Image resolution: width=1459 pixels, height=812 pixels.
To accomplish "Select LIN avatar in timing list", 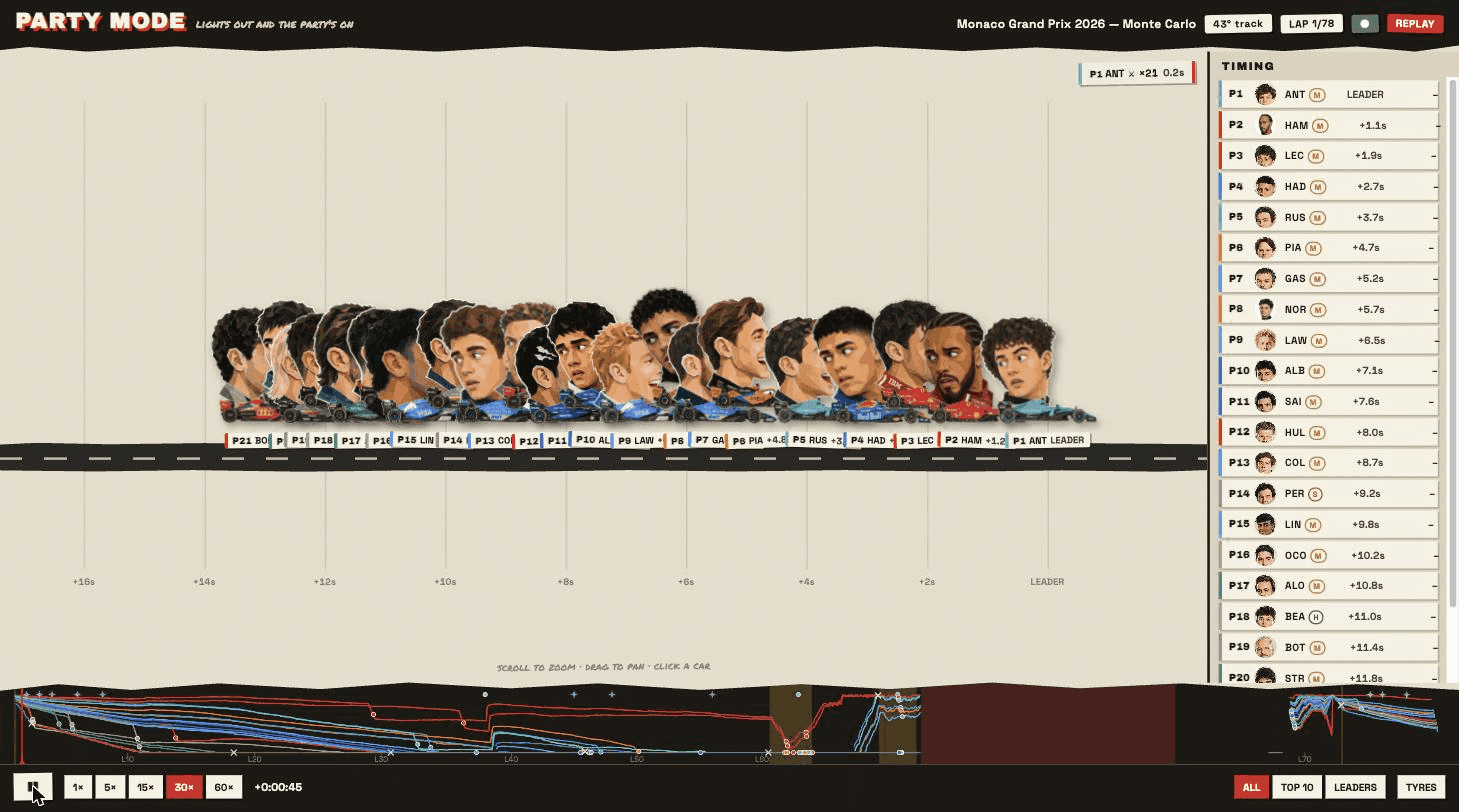I will [x=1265, y=524].
